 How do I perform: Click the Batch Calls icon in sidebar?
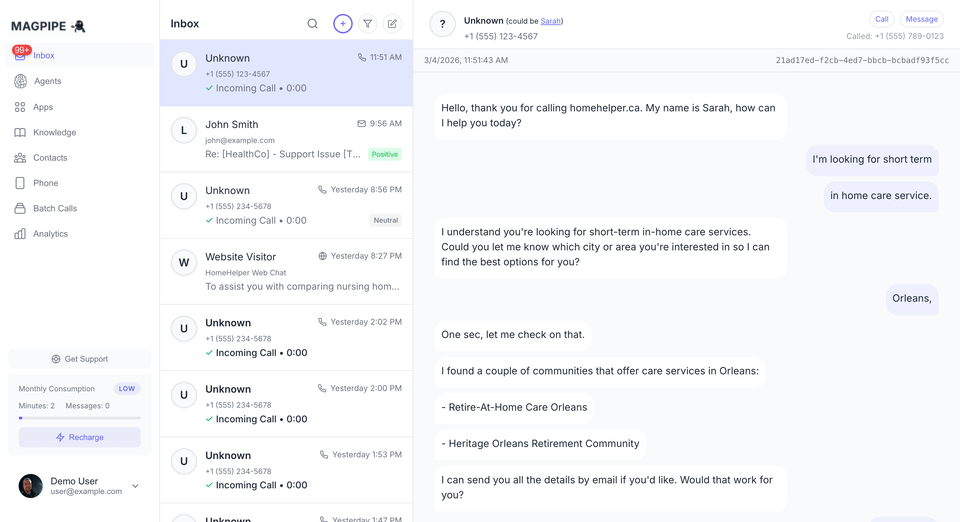pos(20,208)
